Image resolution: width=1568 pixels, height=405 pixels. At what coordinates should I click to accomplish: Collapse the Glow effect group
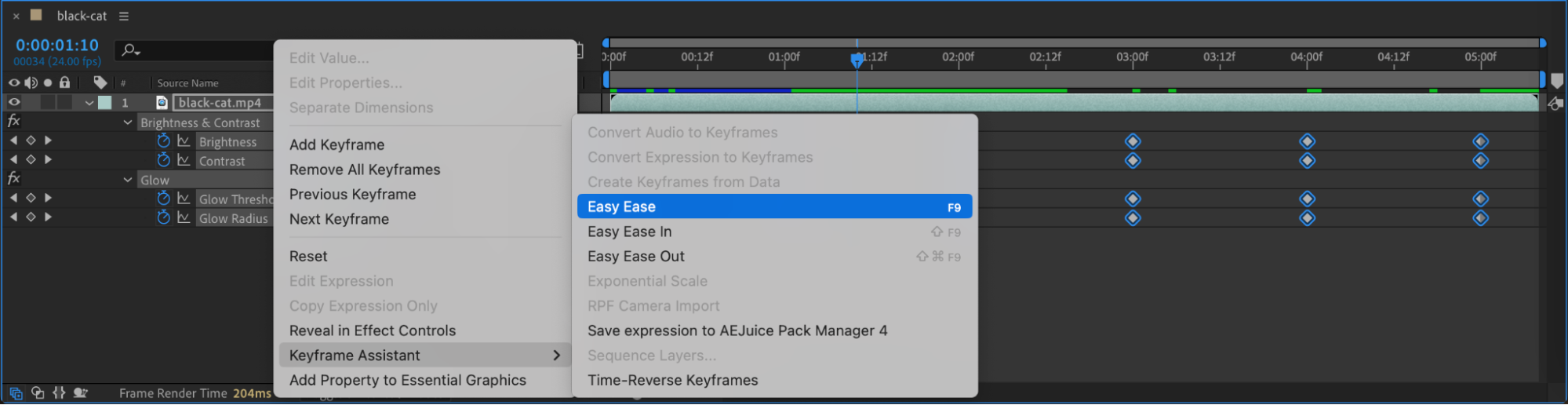(128, 180)
